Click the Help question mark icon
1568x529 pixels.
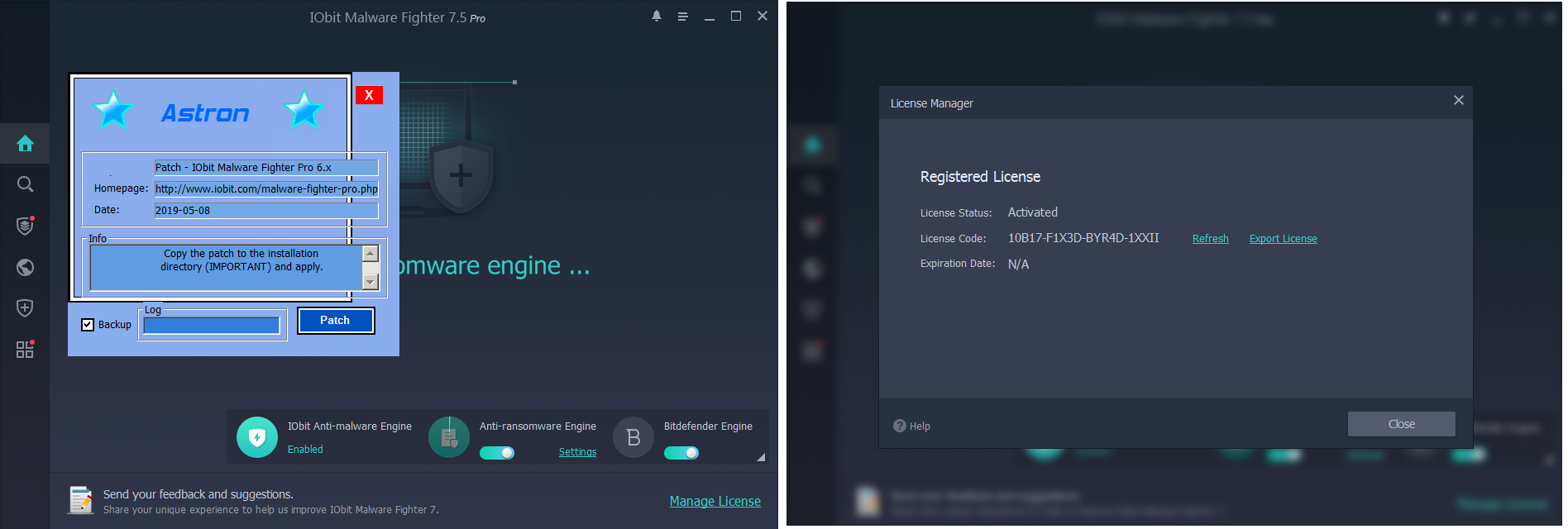(900, 426)
